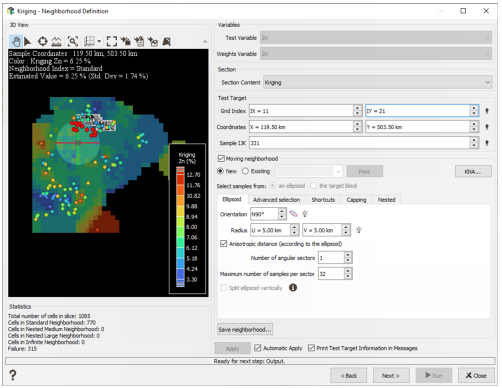Screen dimensions: 502x388
Task: Switch to the Capping tab
Action: pos(356,200)
